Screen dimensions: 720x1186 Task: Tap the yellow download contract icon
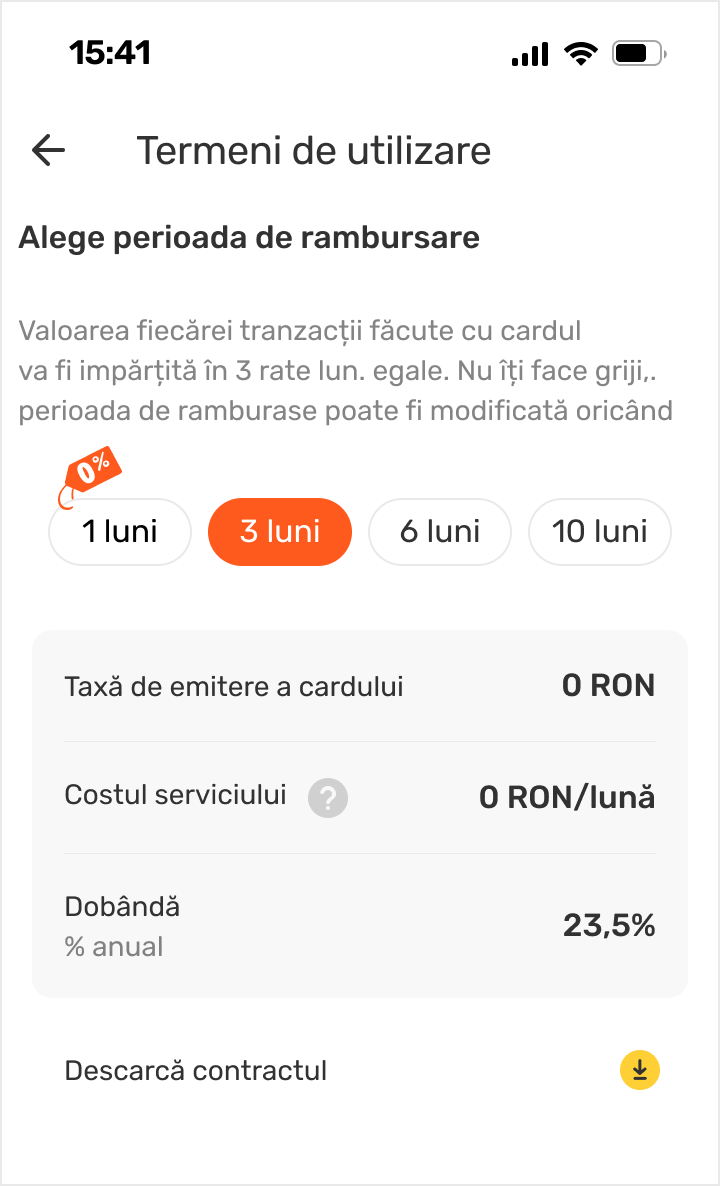640,1070
